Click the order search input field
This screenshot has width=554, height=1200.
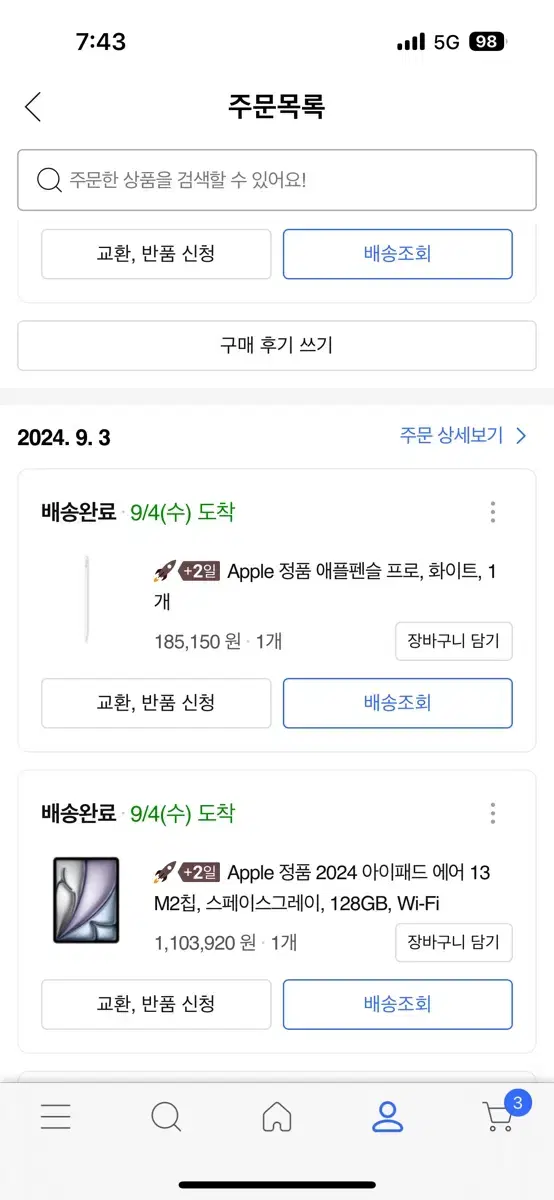pos(277,180)
